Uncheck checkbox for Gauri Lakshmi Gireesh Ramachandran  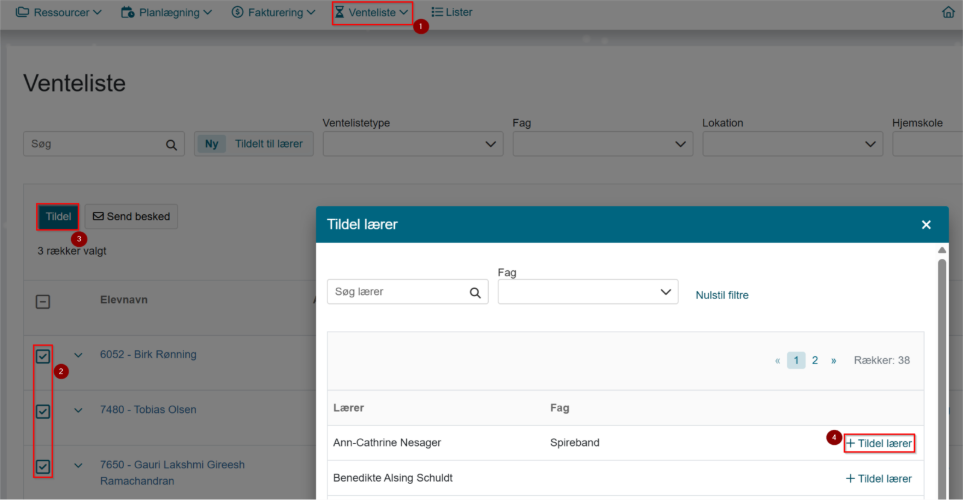tap(42, 467)
